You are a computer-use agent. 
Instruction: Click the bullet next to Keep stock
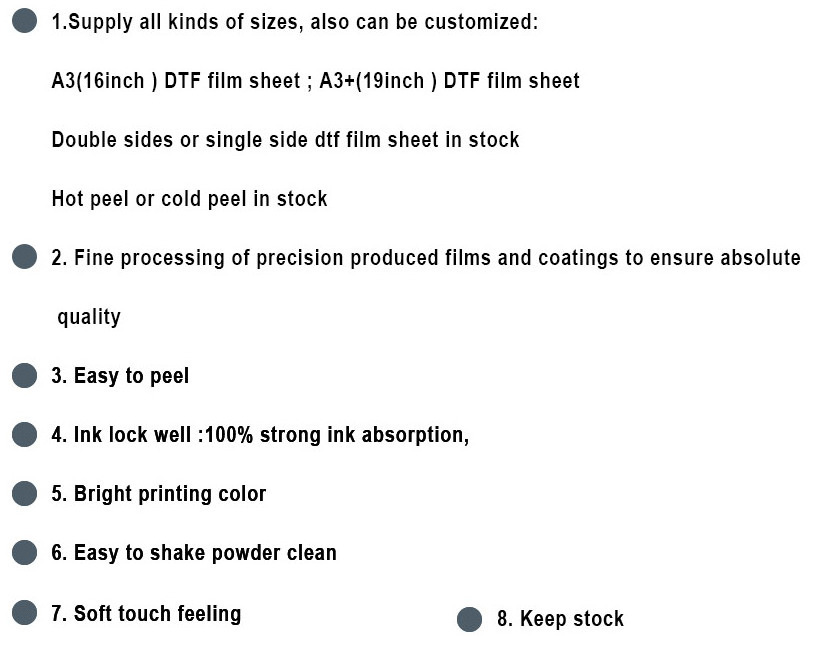469,620
